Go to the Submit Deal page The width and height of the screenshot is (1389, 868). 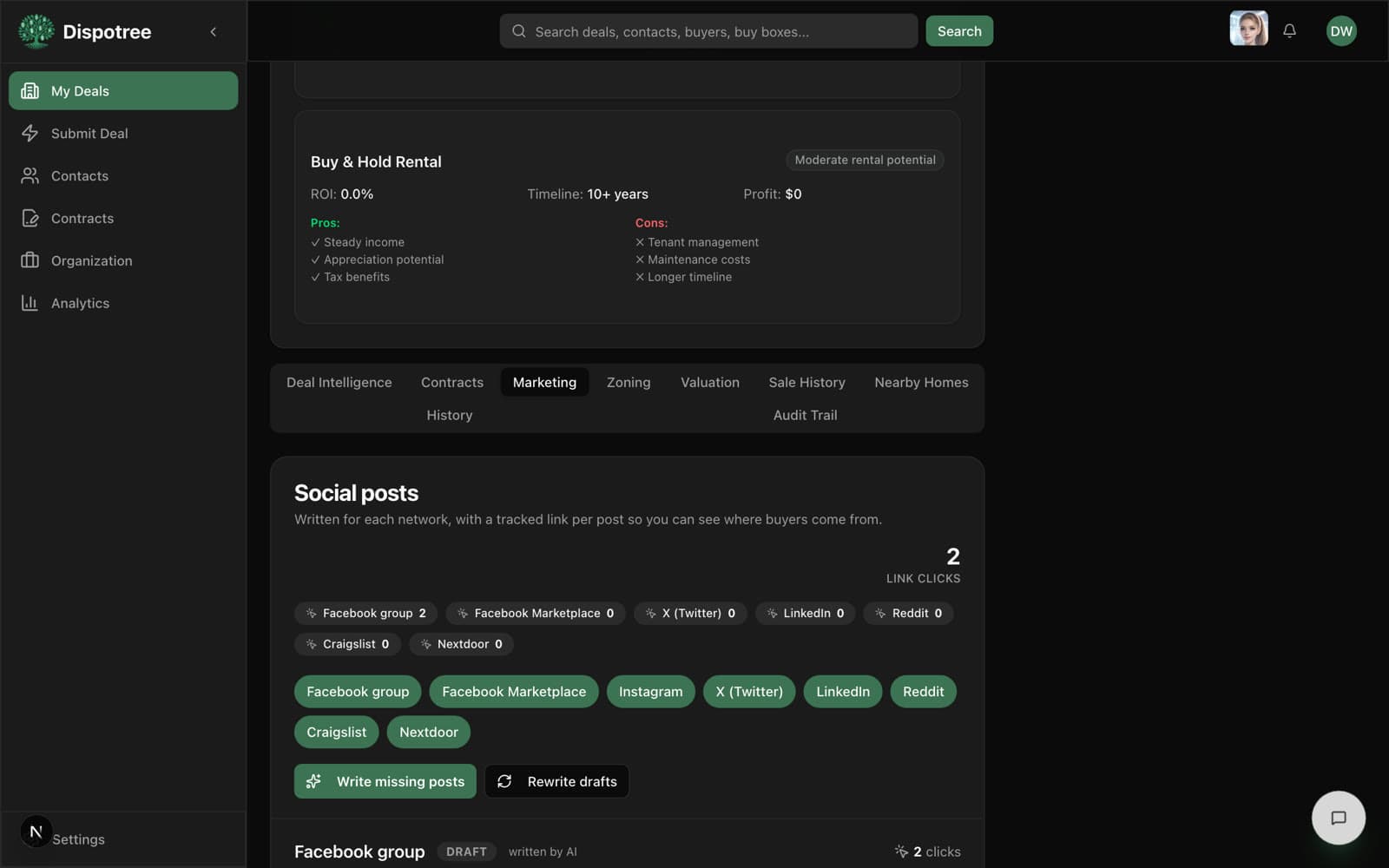[x=123, y=133]
